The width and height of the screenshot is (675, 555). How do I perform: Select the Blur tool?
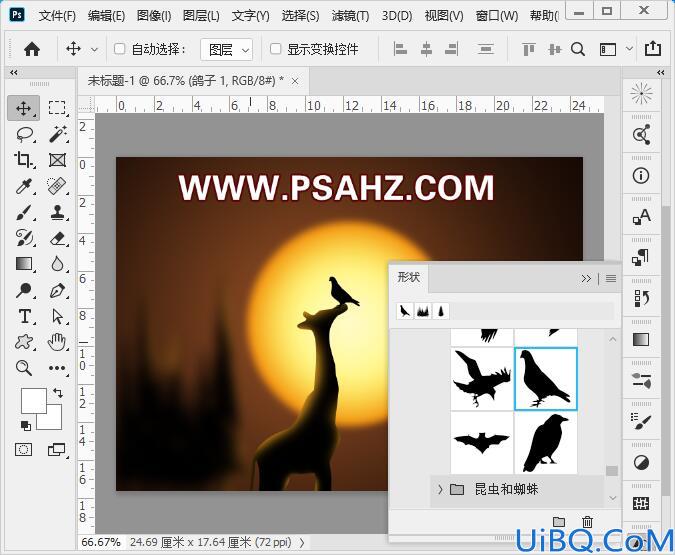(57, 264)
